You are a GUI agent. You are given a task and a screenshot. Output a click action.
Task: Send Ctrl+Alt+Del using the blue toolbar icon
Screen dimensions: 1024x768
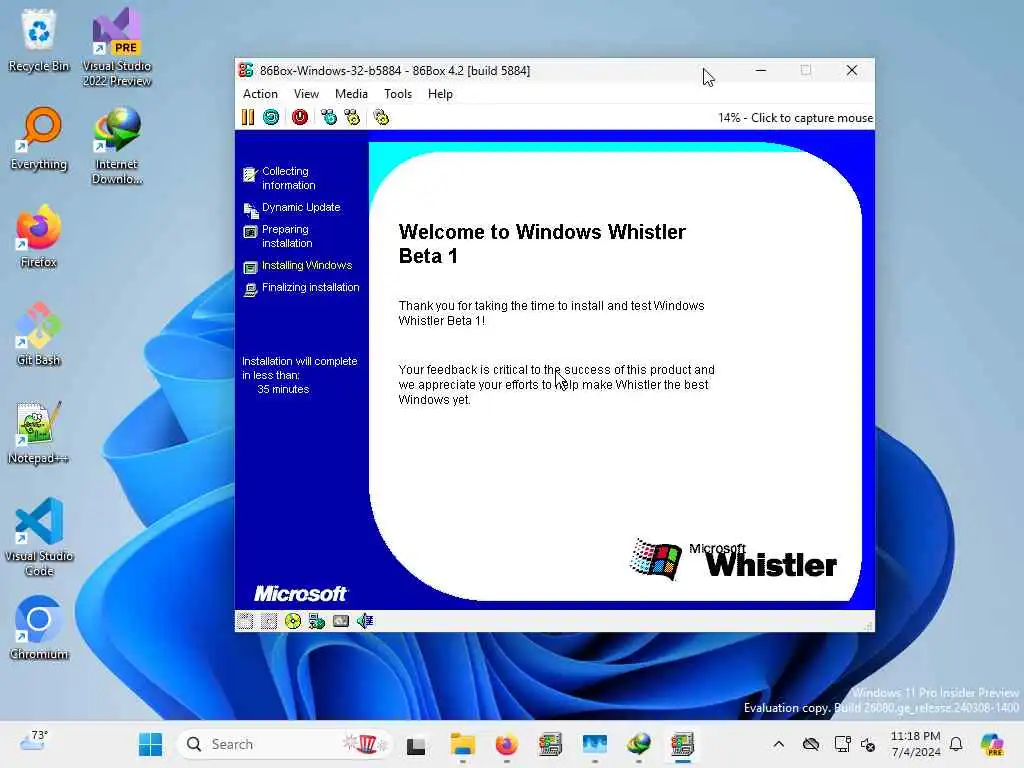pyautogui.click(x=328, y=118)
